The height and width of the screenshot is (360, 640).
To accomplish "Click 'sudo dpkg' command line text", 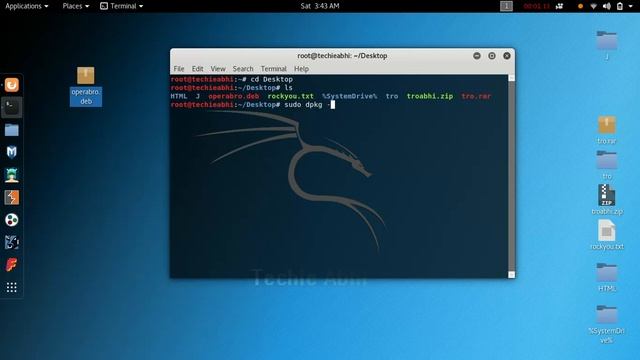I will [x=303, y=105].
